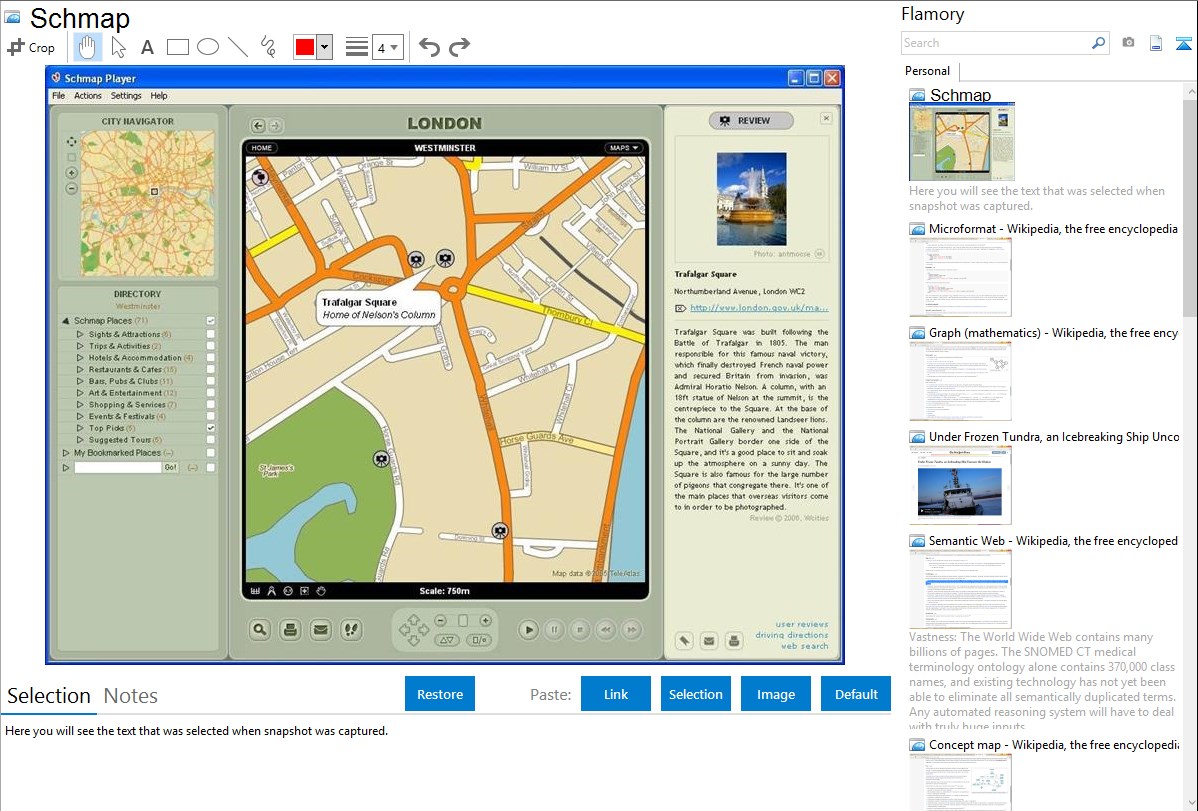Tick the Shopping & Services checkbox
Viewport: 1198px width, 811px height.
tap(211, 404)
